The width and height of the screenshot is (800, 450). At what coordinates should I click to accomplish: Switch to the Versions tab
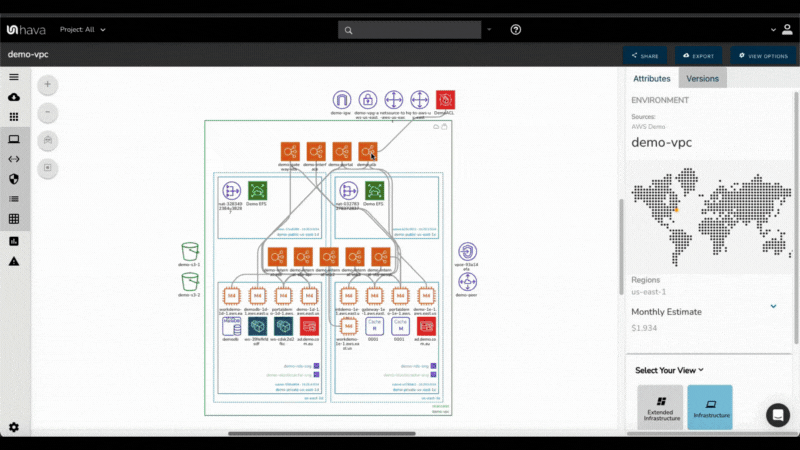pos(703,79)
